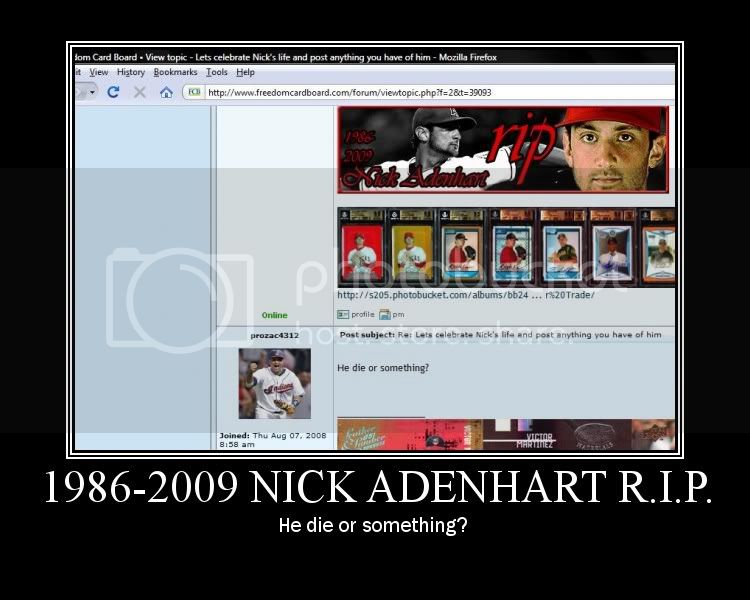Open prozac4312 username link

275,335
